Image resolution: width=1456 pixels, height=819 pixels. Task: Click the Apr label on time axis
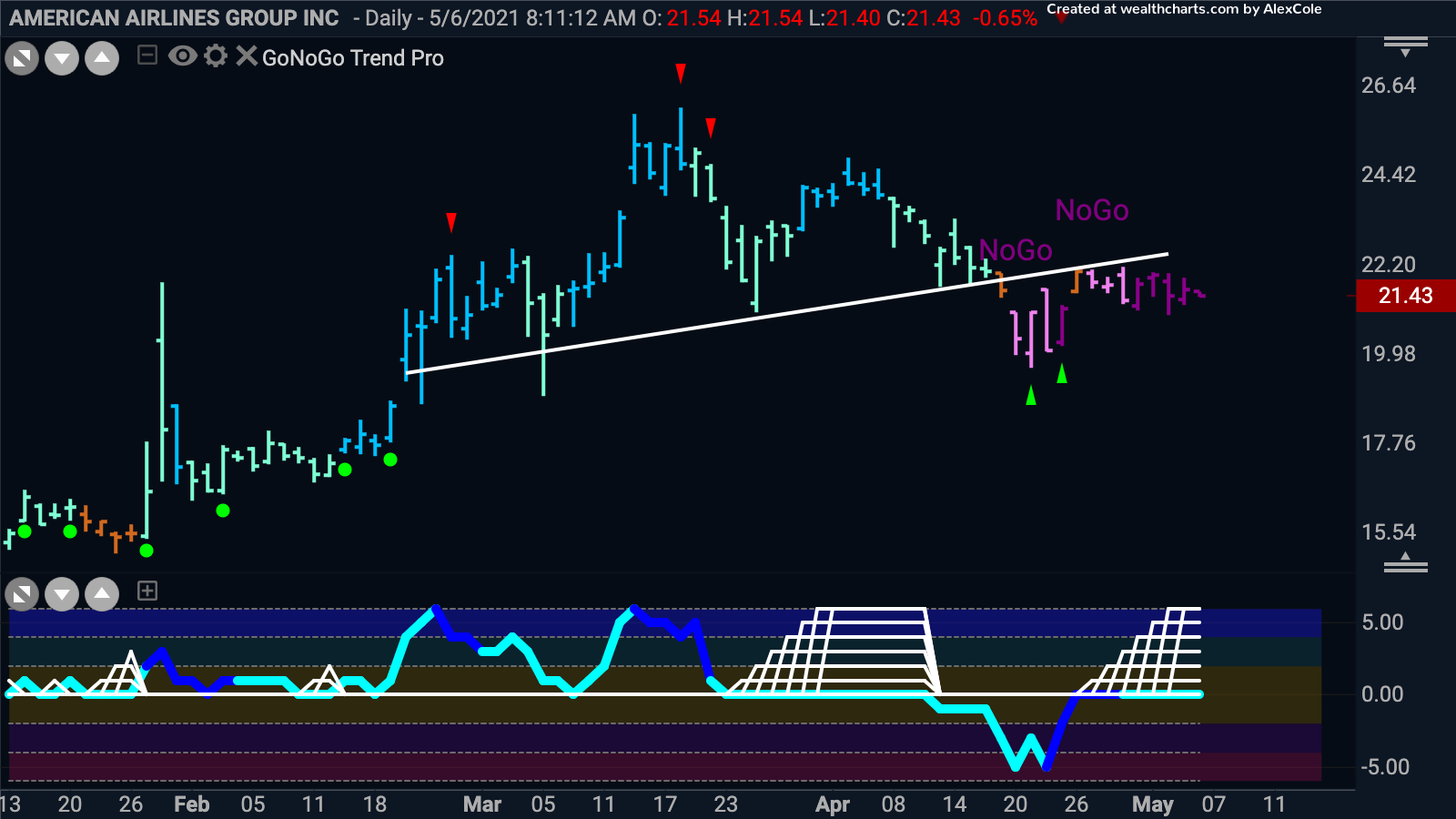click(x=833, y=804)
